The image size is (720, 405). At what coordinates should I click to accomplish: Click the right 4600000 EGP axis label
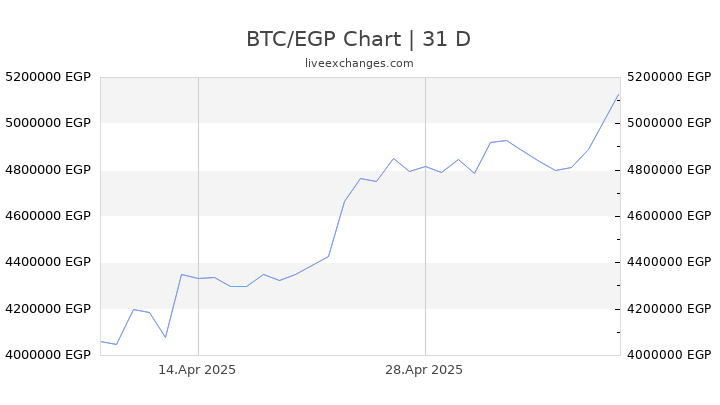(x=669, y=216)
